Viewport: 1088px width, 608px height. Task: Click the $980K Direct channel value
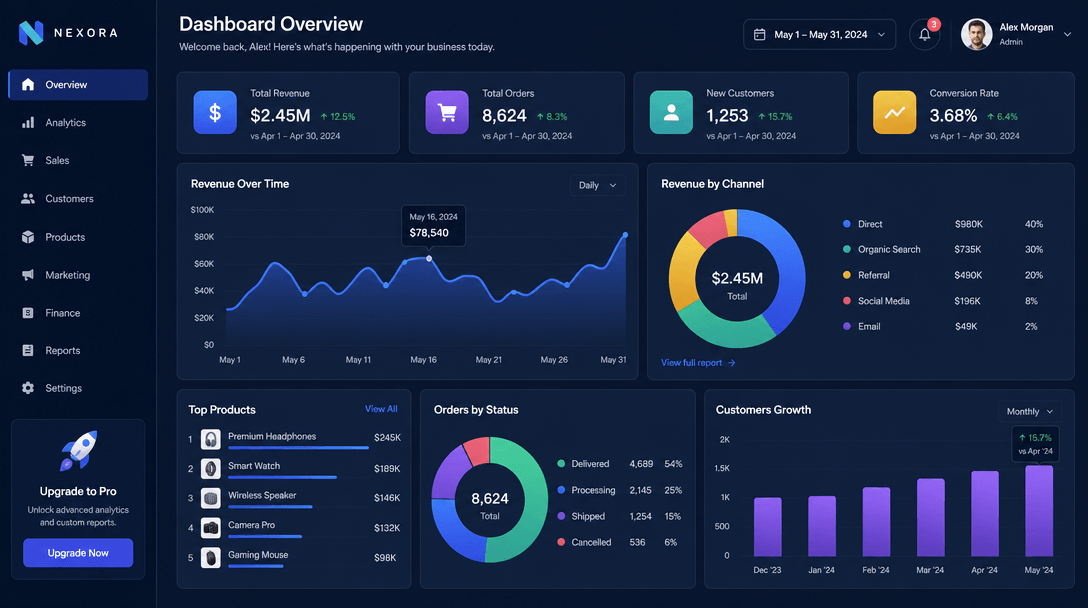tap(969, 224)
